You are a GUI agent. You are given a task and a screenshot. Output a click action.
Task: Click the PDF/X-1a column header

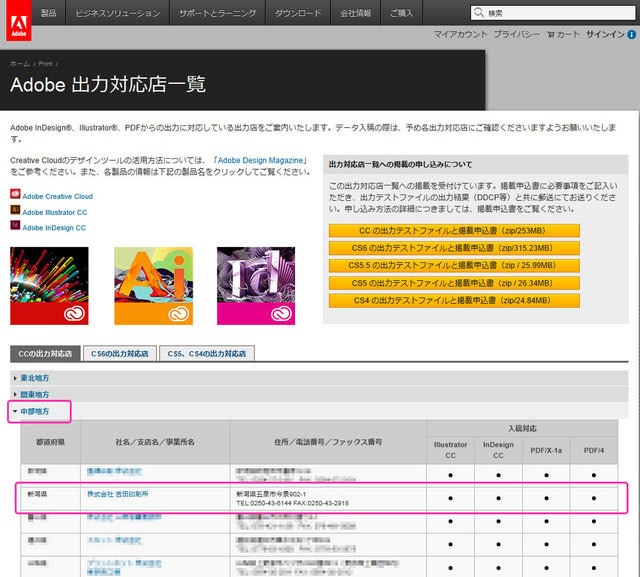pos(546,450)
